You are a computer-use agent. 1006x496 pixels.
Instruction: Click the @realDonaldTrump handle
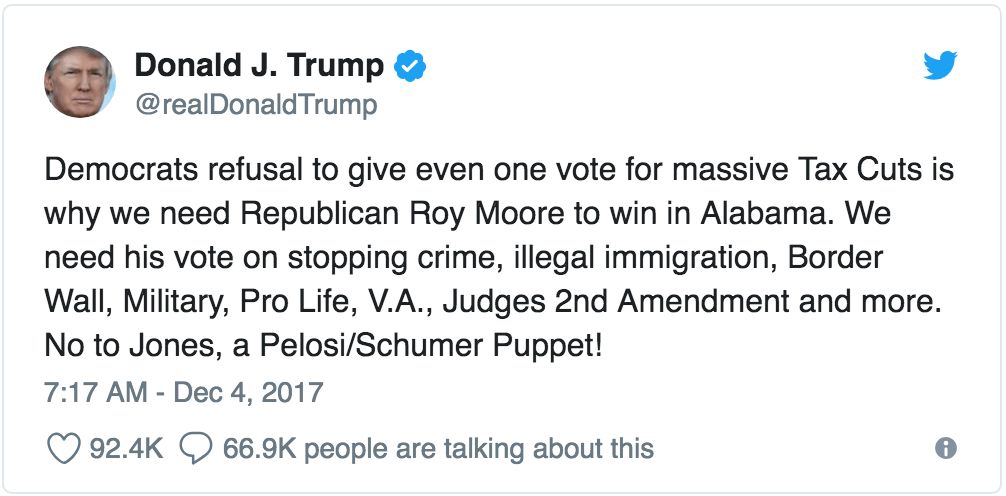[256, 104]
